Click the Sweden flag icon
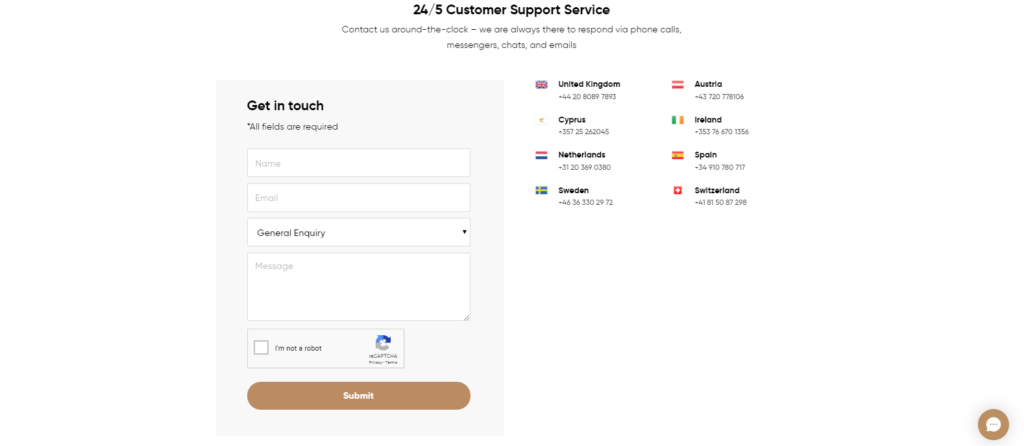 tap(541, 190)
